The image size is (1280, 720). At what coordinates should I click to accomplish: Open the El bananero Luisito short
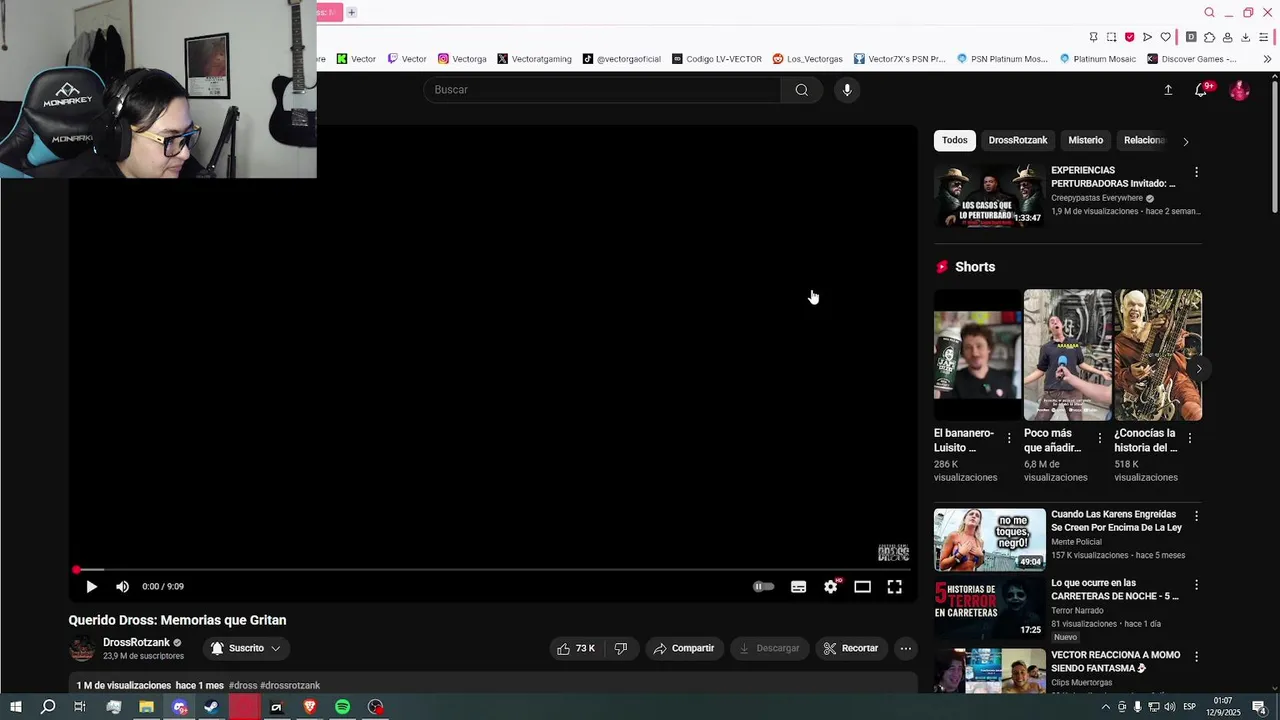coord(977,355)
